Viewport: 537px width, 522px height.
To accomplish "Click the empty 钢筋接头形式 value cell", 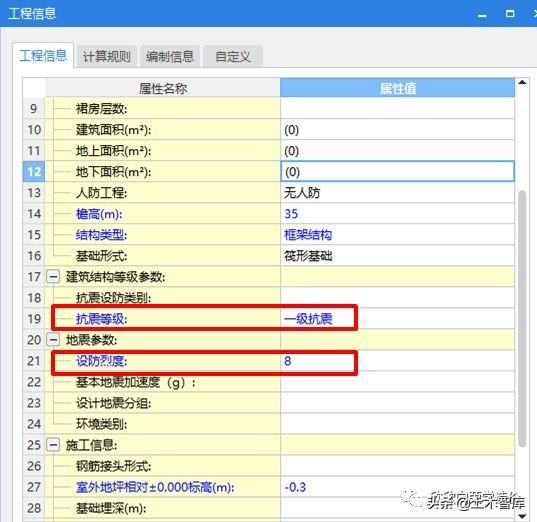I will (397, 466).
